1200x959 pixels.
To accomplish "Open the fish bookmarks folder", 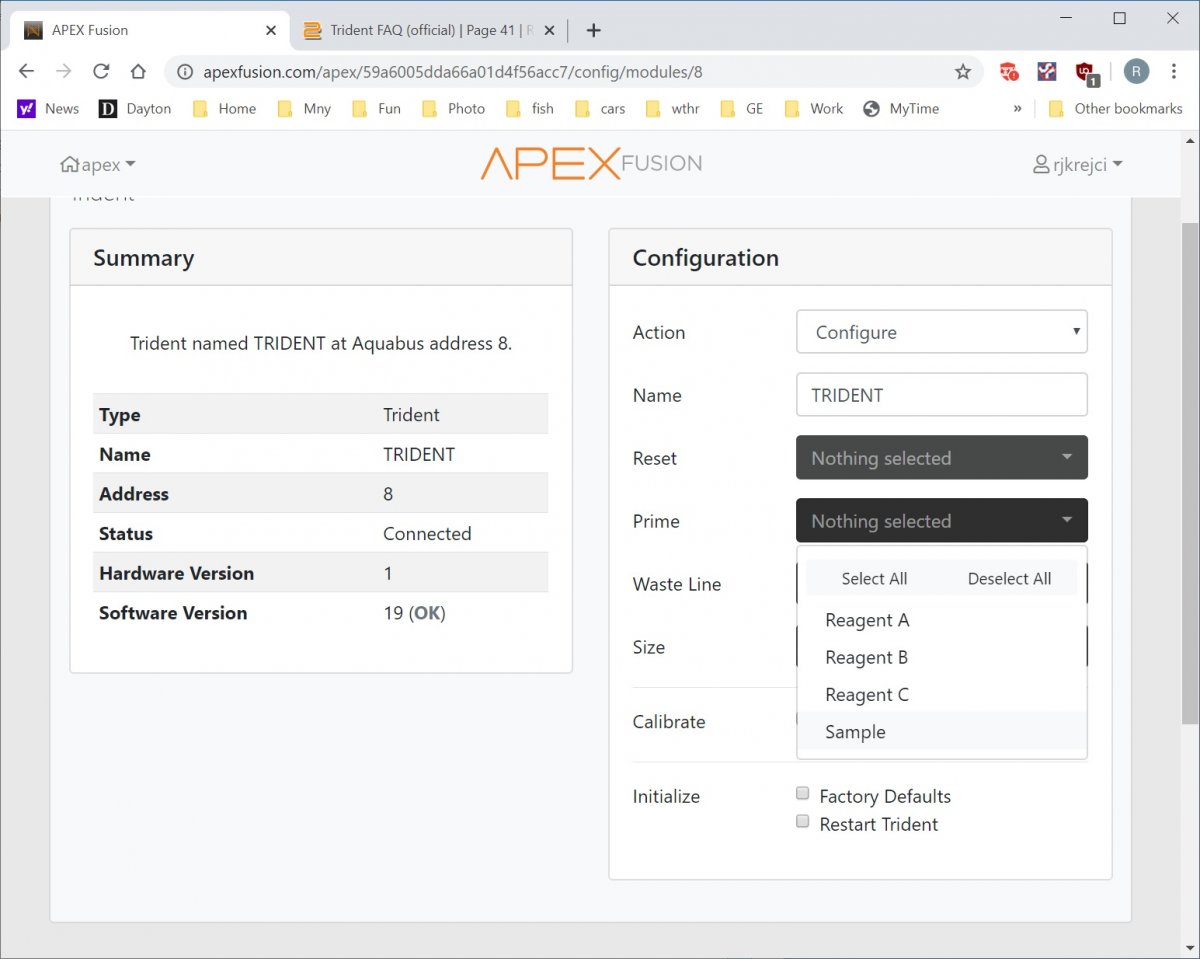I will pos(530,108).
